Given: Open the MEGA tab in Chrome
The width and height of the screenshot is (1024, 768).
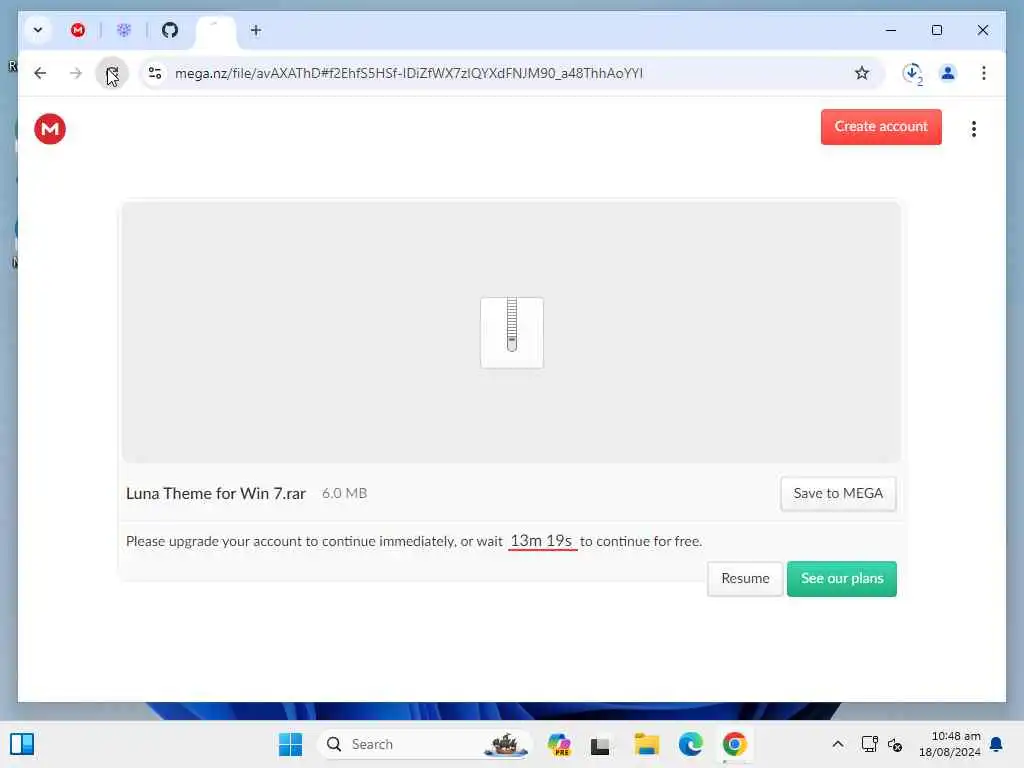Looking at the screenshot, I should click(78, 30).
